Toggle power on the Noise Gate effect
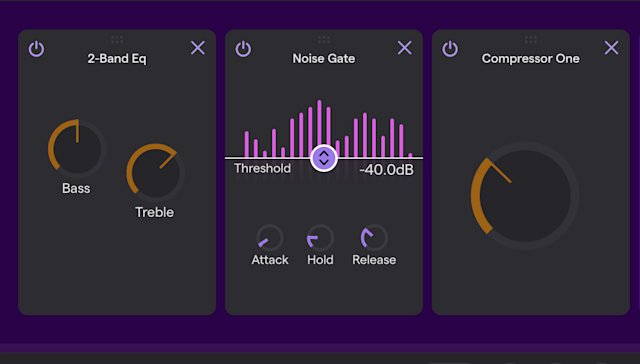The height and width of the screenshot is (364, 640). coord(243,49)
